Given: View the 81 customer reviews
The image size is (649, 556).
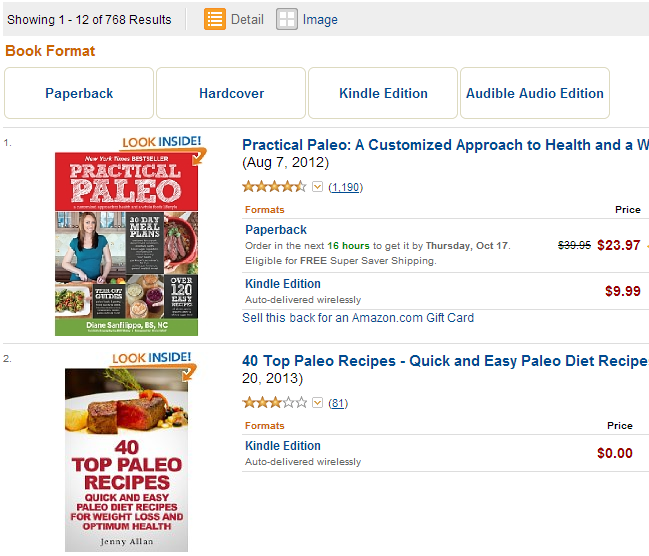Looking at the screenshot, I should click(x=338, y=403).
